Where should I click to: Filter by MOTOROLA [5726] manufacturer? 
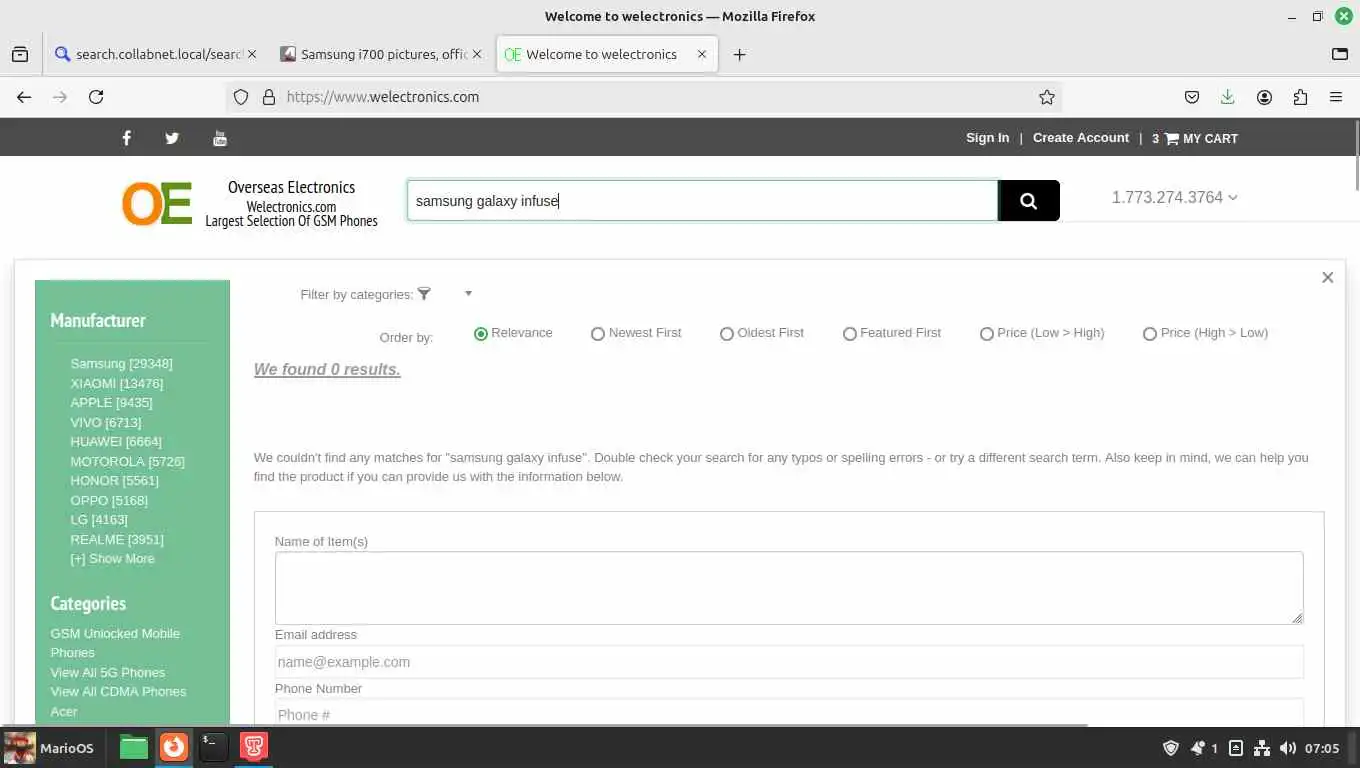coord(127,462)
